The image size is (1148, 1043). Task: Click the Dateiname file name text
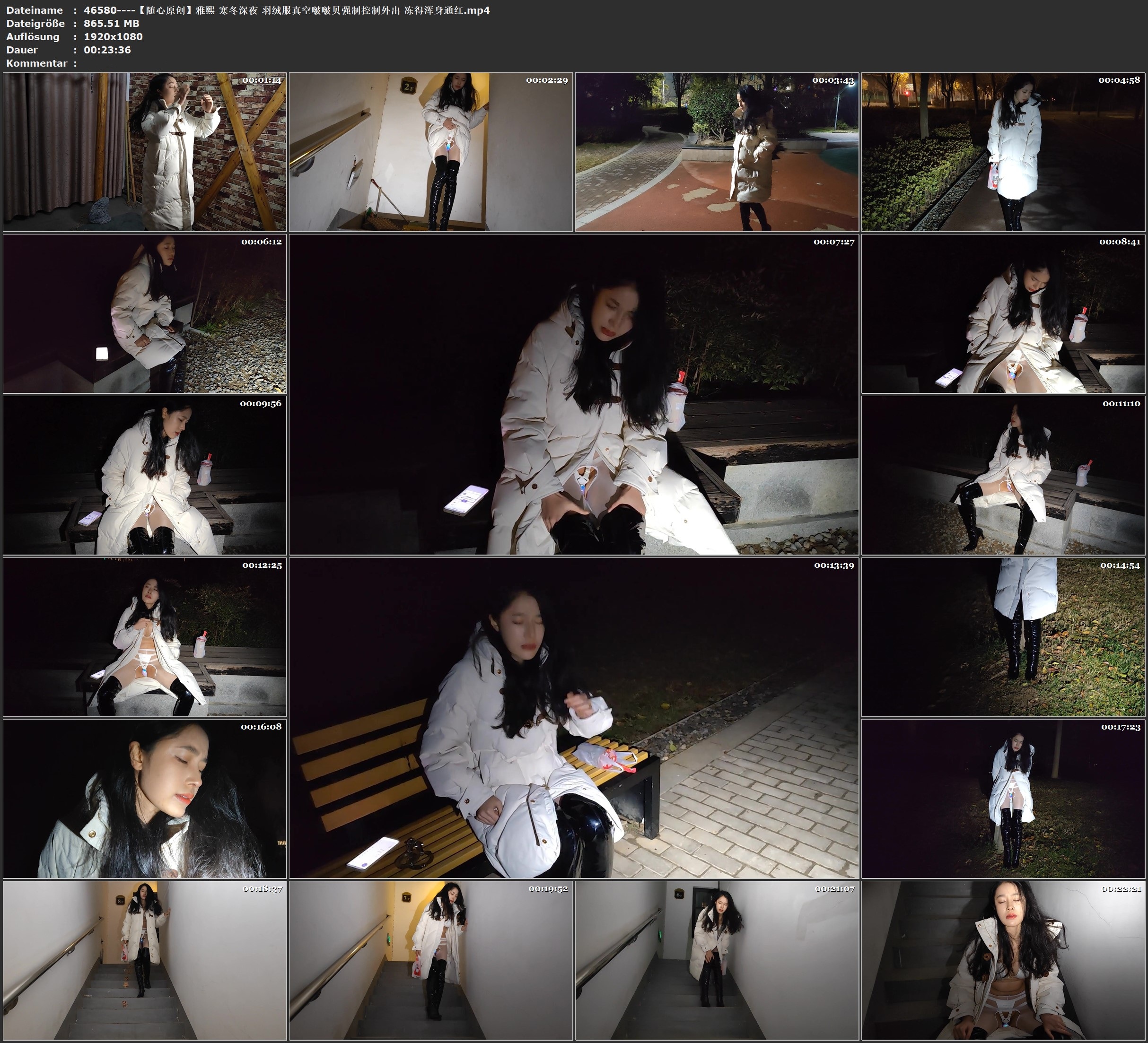(287, 10)
